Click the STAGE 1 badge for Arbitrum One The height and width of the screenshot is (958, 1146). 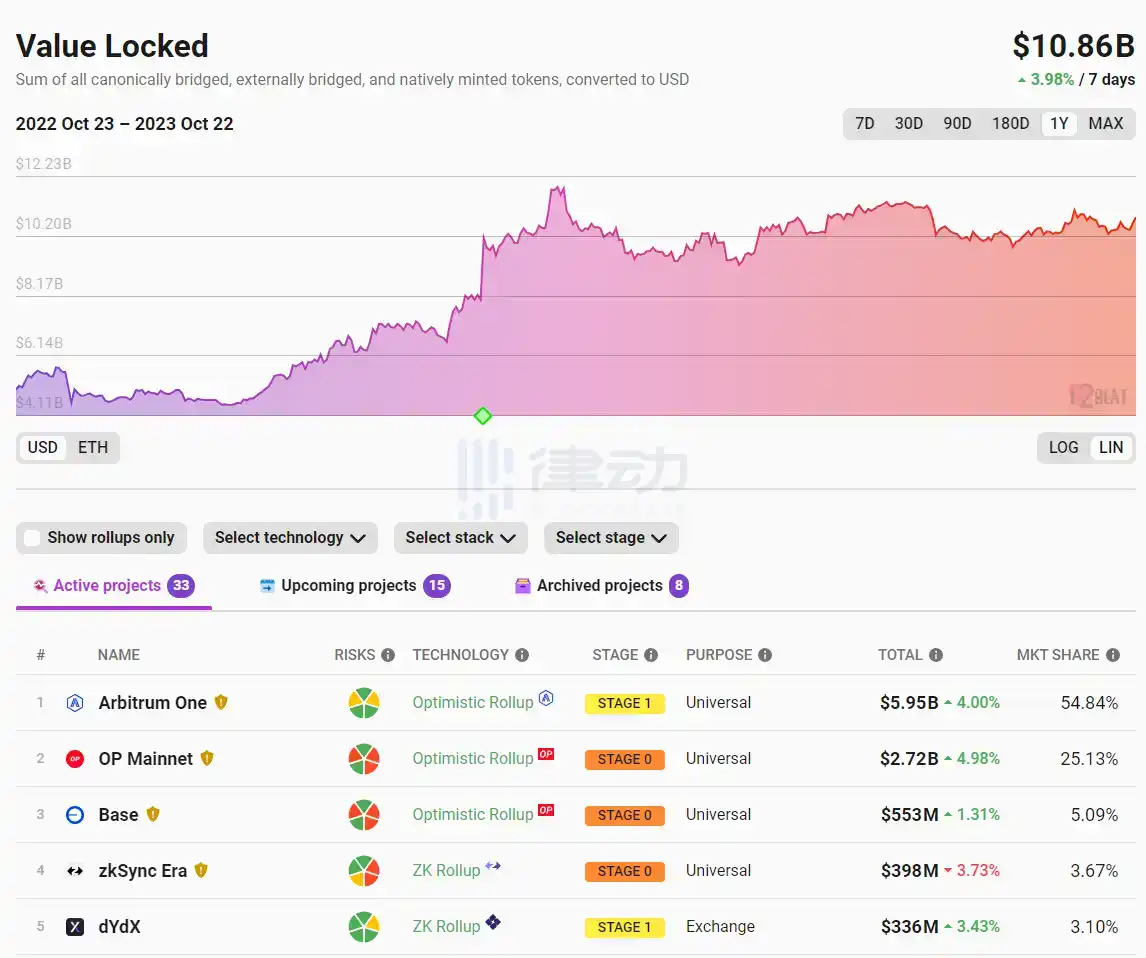coord(624,703)
